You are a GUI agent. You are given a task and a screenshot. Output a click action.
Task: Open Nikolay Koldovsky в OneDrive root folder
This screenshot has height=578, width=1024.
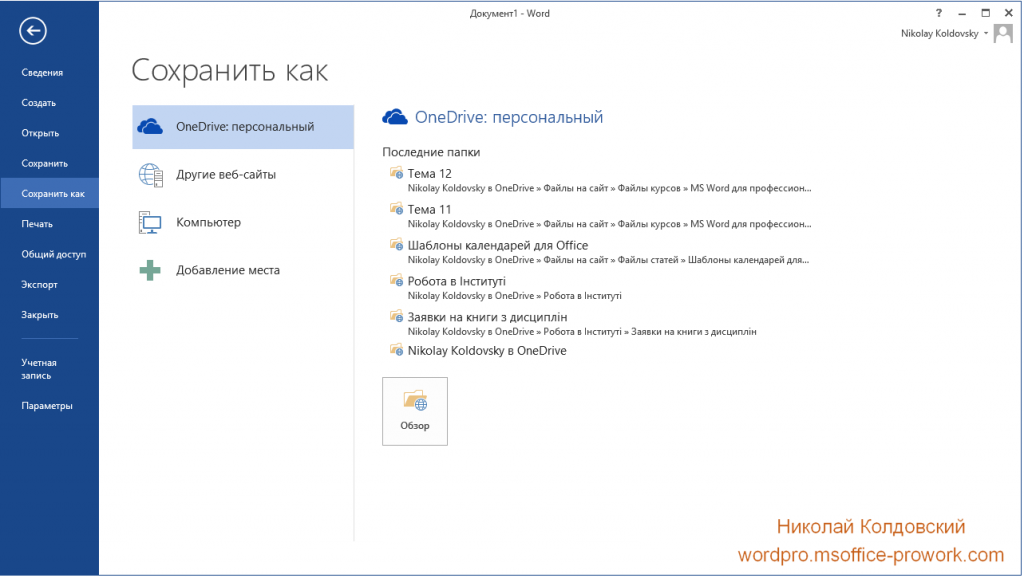point(486,351)
